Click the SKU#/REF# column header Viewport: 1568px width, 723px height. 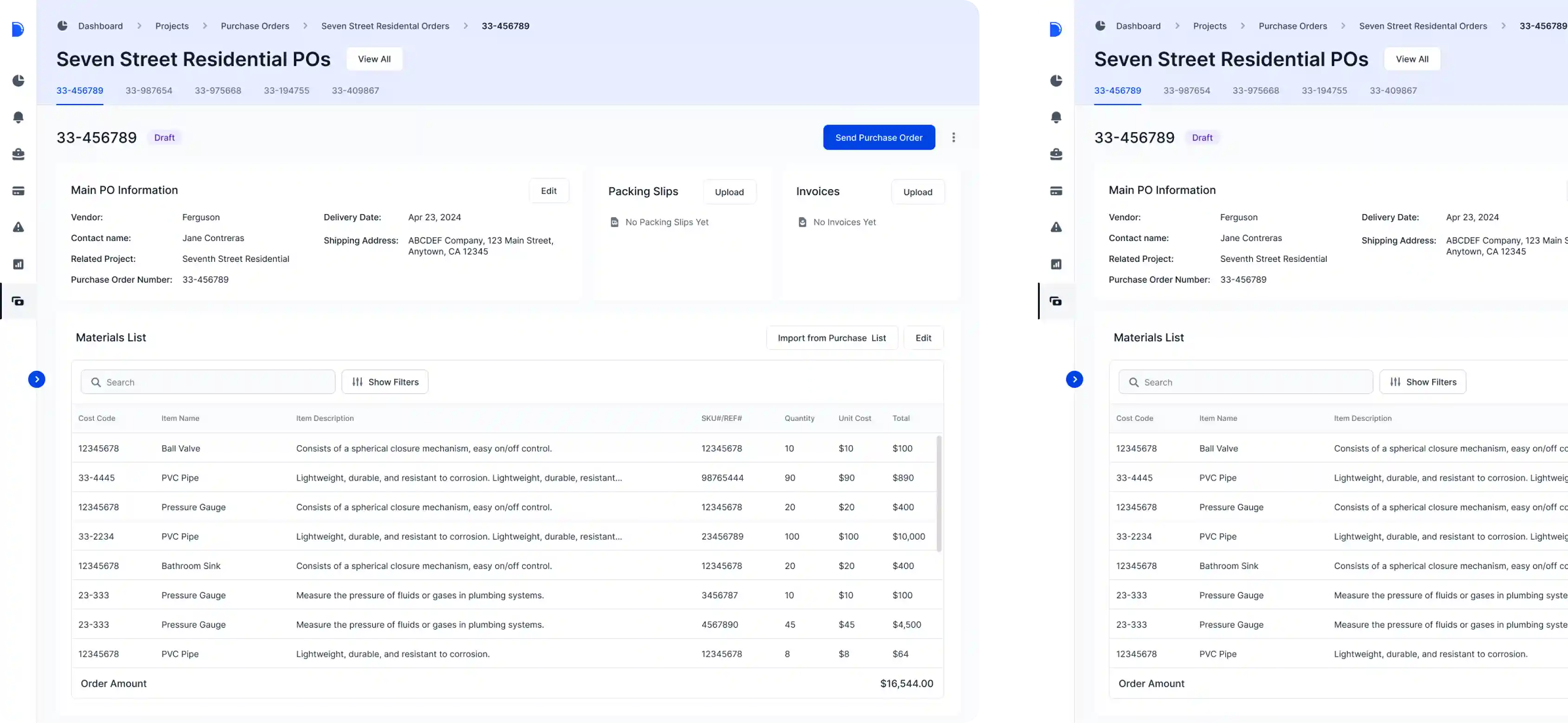point(721,419)
